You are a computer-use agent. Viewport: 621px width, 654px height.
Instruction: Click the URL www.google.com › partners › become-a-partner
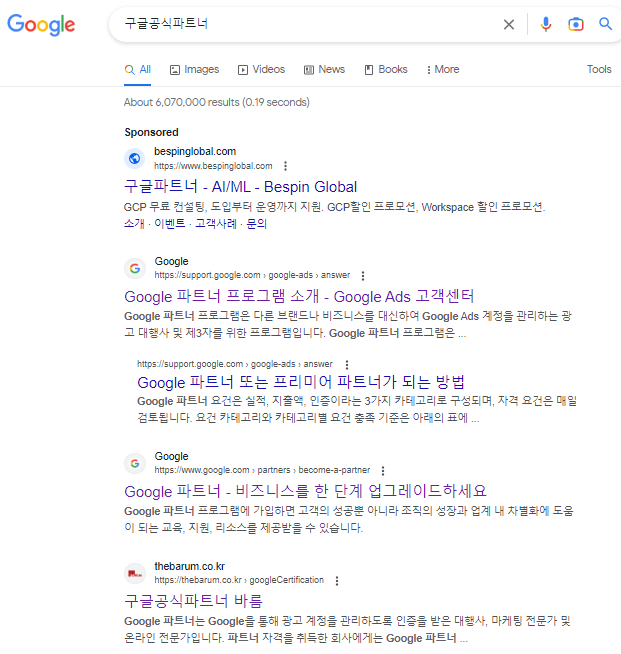[x=262, y=470]
